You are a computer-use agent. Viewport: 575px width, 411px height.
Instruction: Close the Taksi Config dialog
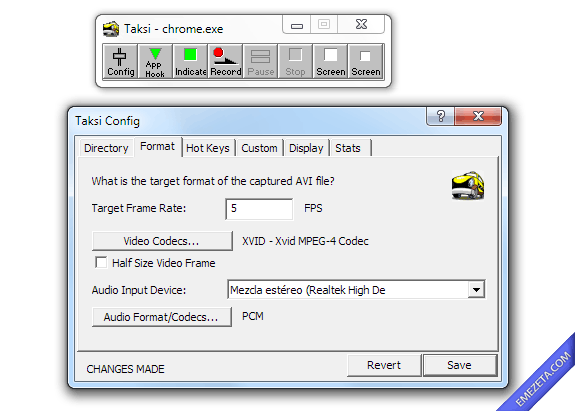[478, 116]
